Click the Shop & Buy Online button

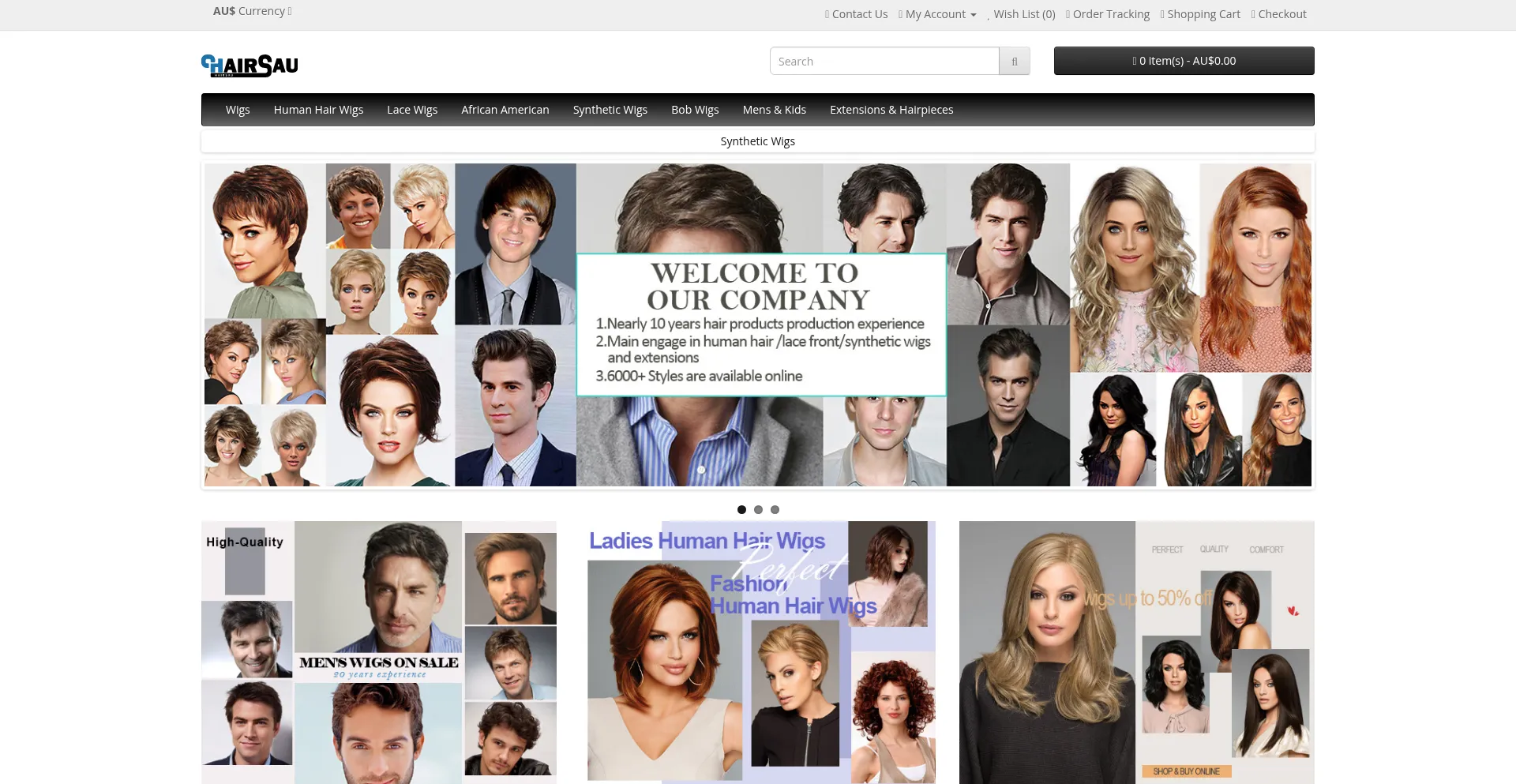point(1186,771)
